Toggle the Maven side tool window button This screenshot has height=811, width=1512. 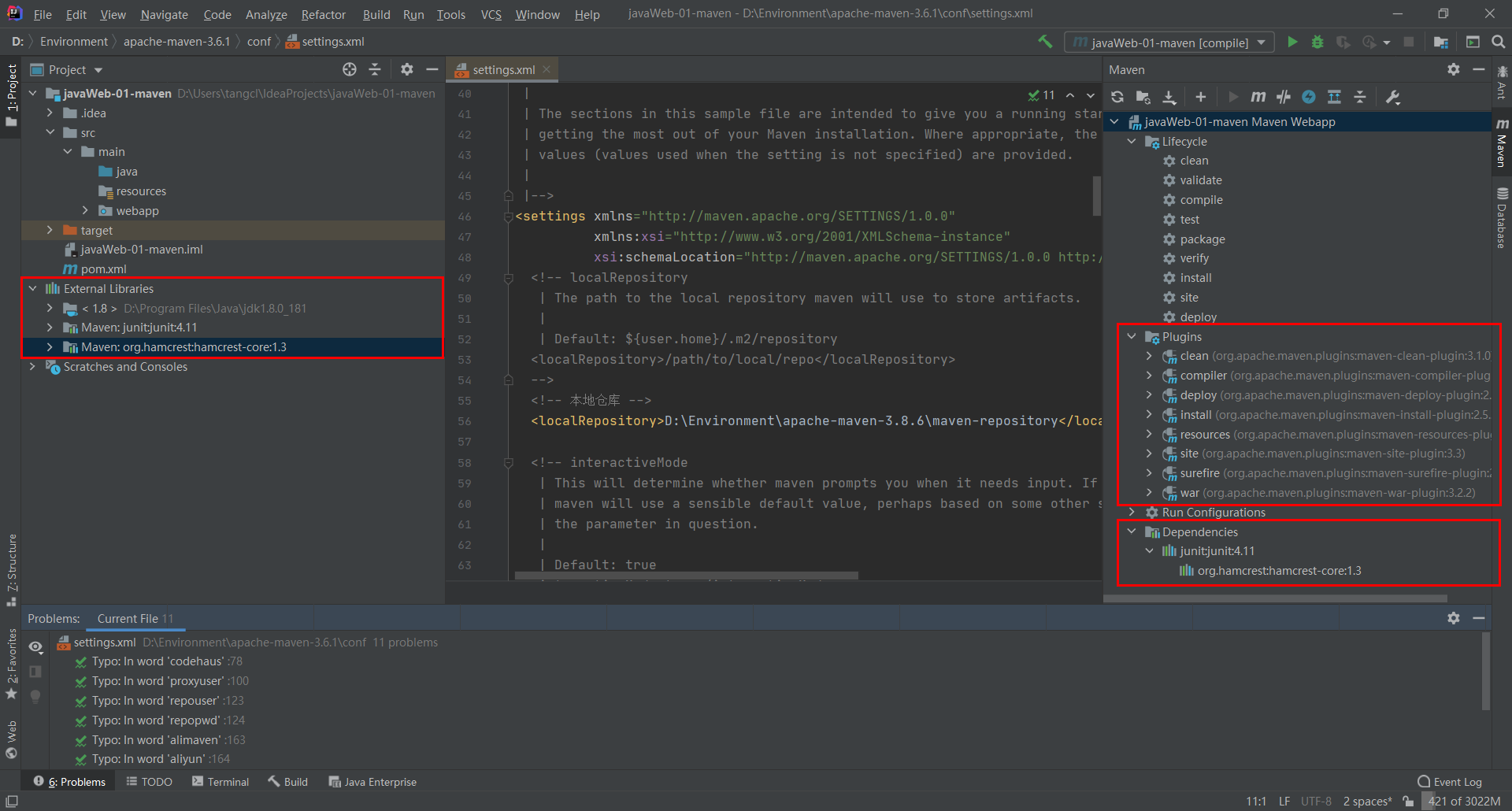point(1502,143)
